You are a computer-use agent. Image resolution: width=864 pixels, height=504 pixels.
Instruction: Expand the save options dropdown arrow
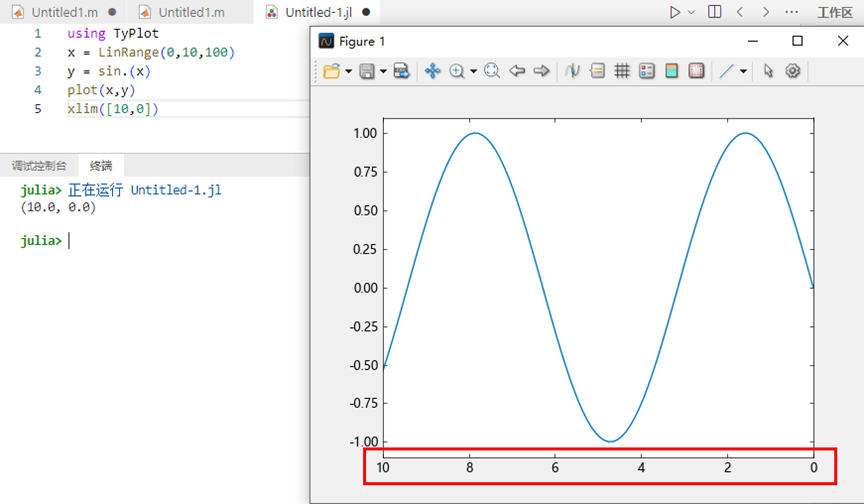point(383,71)
